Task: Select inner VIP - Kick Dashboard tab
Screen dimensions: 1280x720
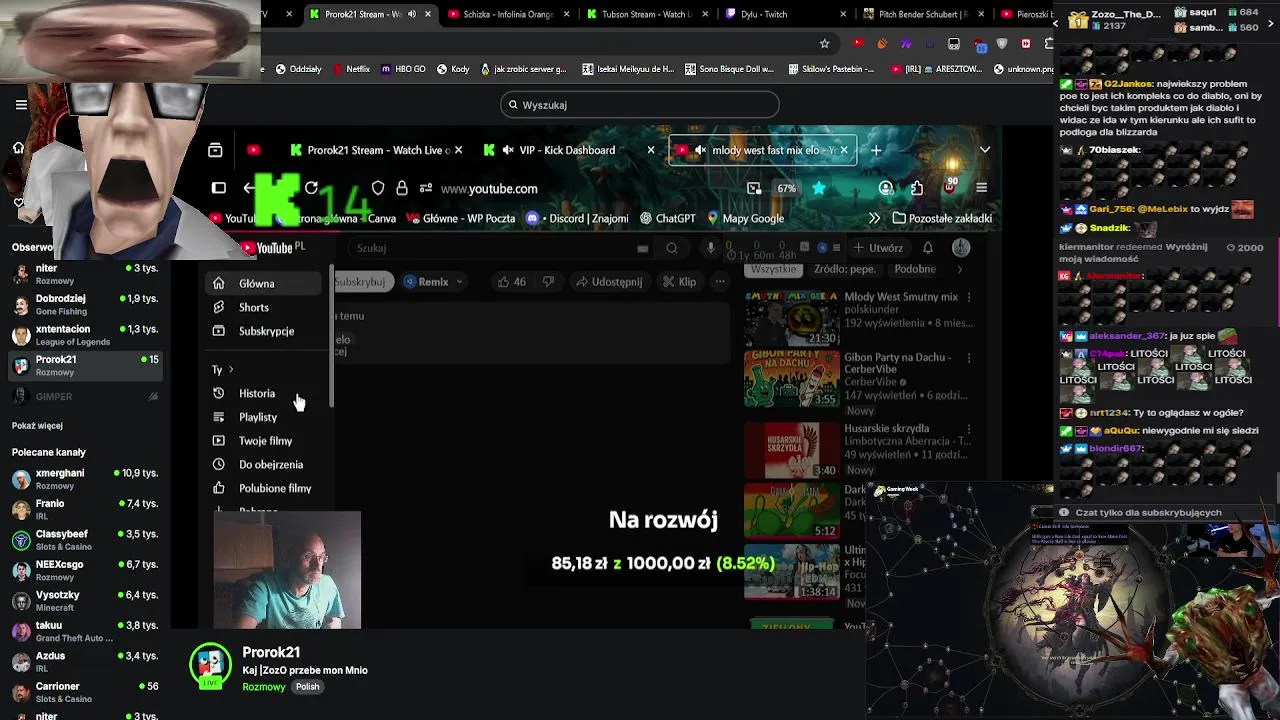Action: (567, 150)
